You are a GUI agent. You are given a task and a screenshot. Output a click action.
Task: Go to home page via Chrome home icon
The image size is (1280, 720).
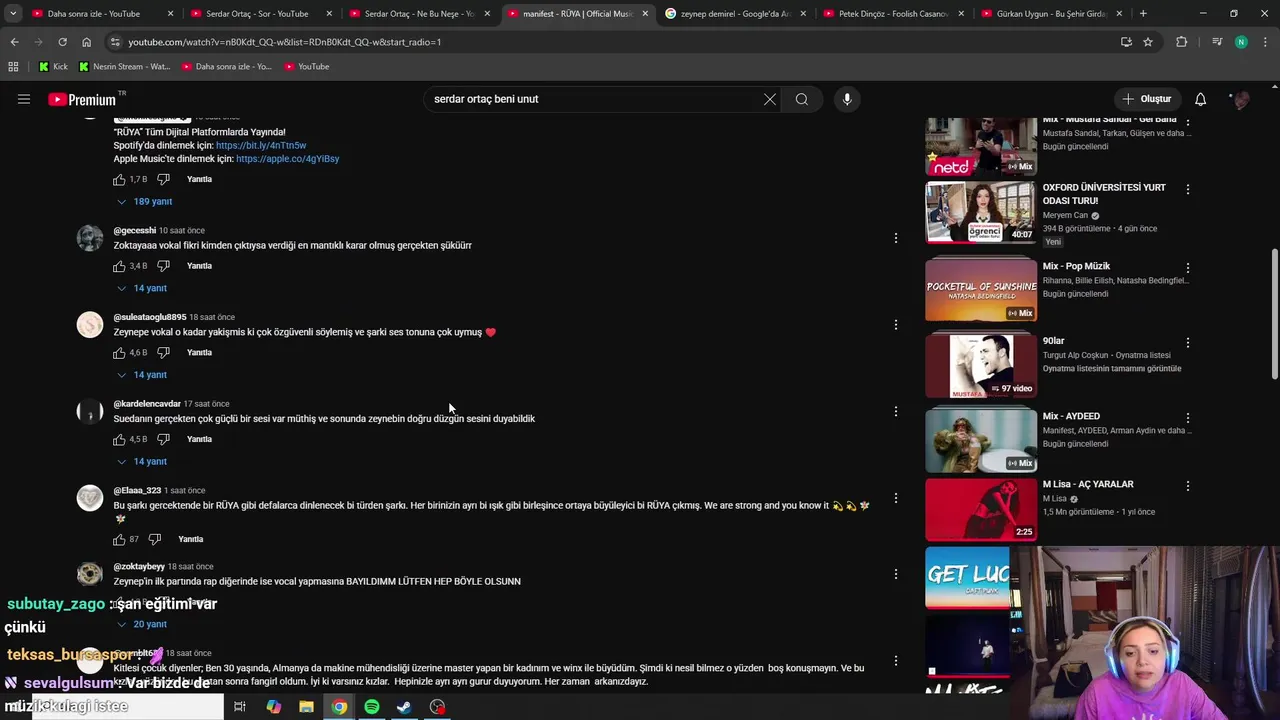pyautogui.click(x=86, y=42)
